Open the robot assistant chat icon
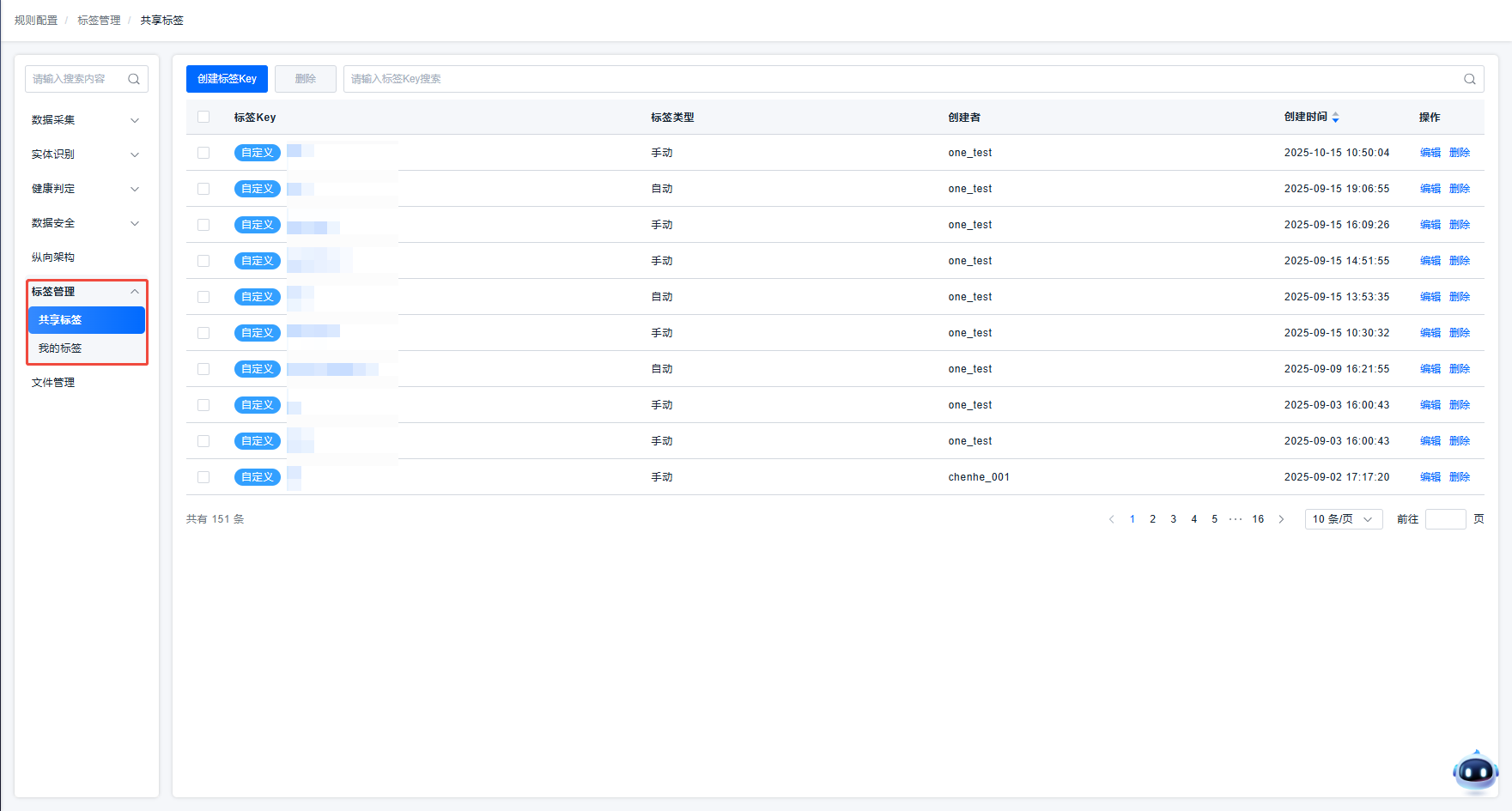 click(x=1475, y=771)
